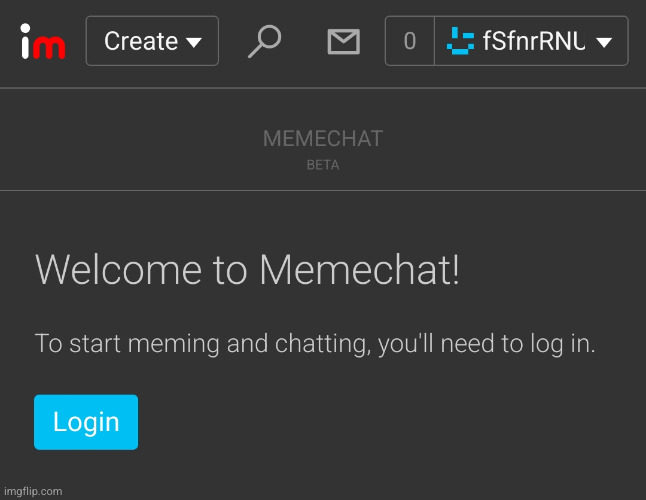The width and height of the screenshot is (646, 500).
Task: Click the magnifying glass search icon
Action: pos(264,41)
